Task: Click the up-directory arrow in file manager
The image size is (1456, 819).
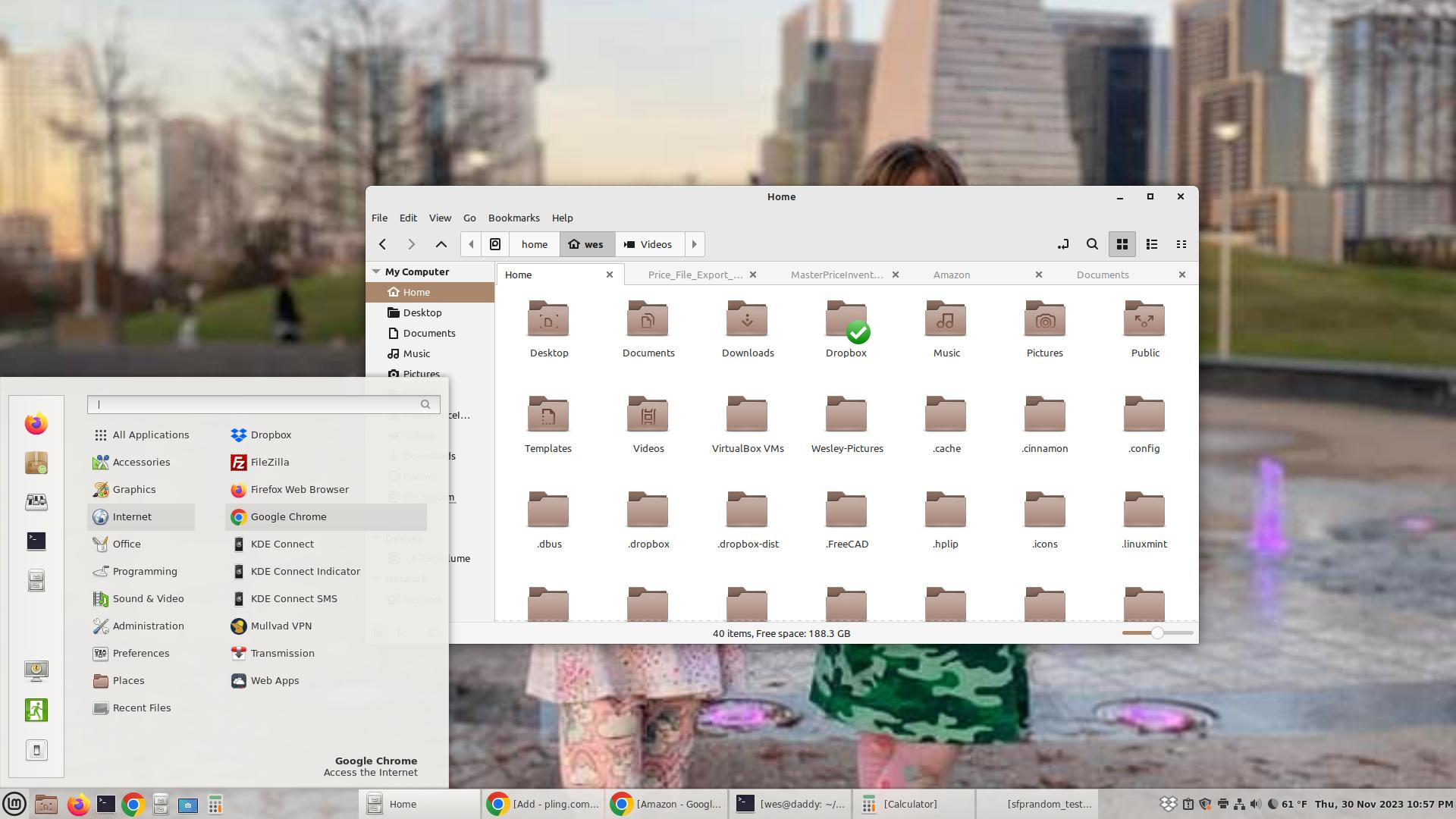Action: tap(441, 244)
